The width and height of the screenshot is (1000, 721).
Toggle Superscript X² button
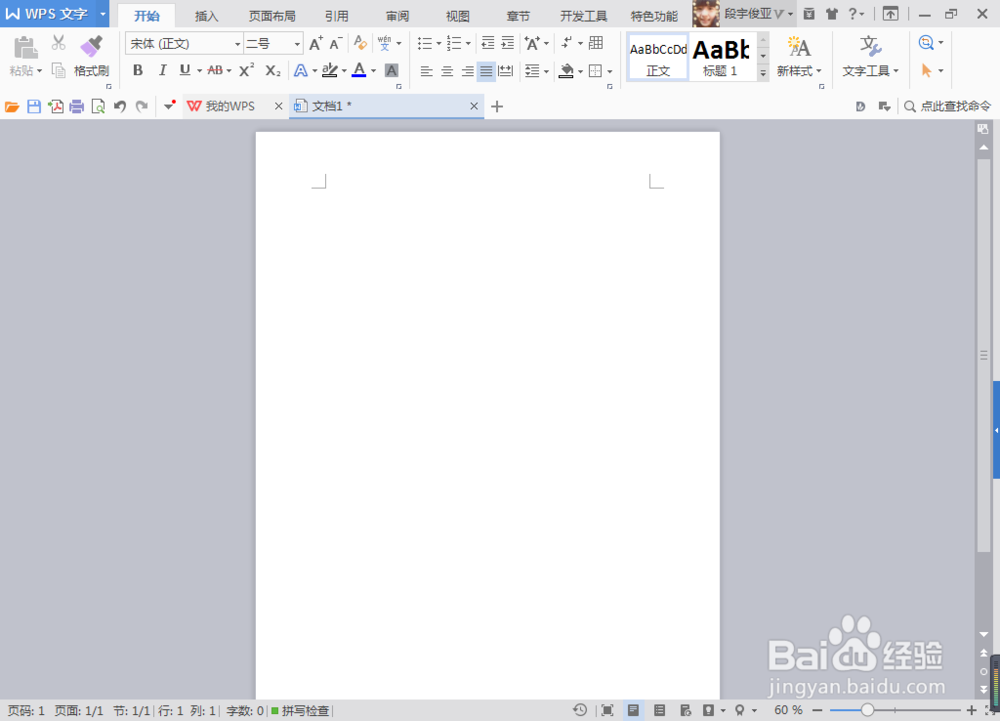[x=247, y=70]
